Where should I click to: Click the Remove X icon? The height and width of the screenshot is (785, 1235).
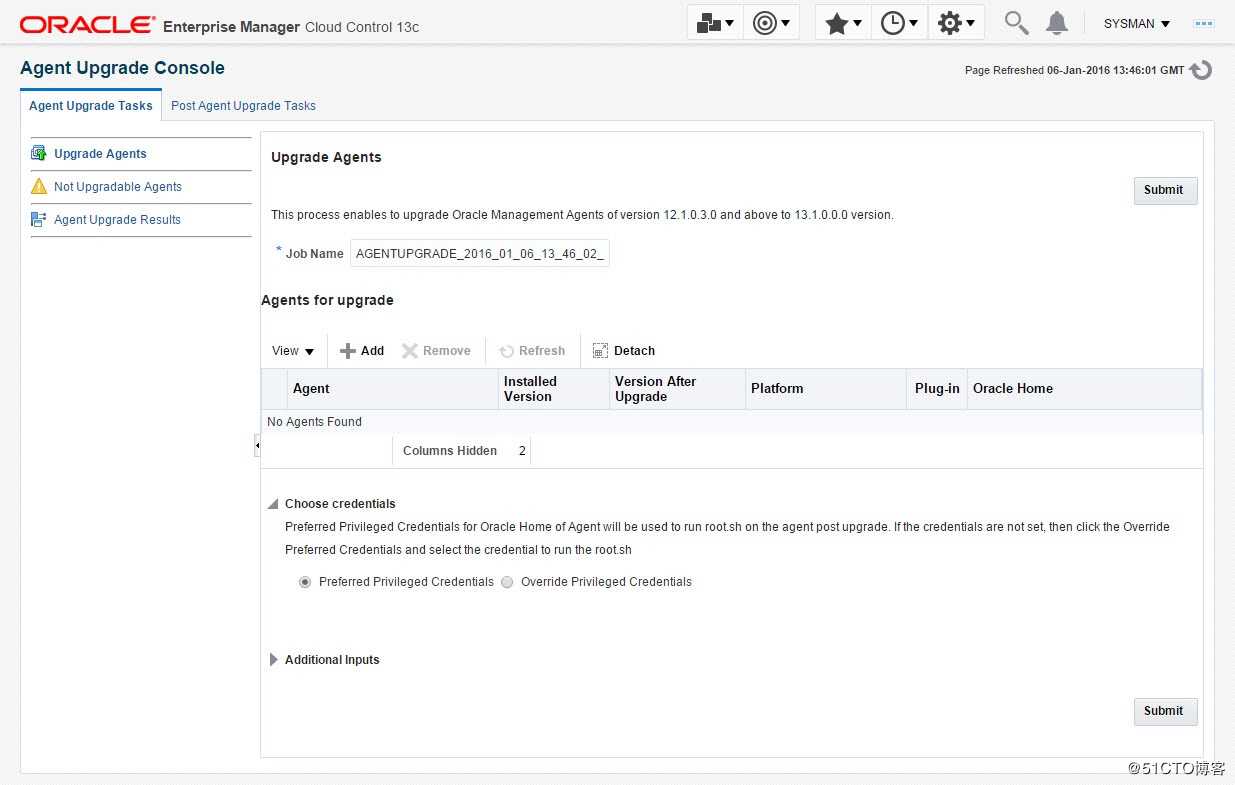click(x=410, y=351)
